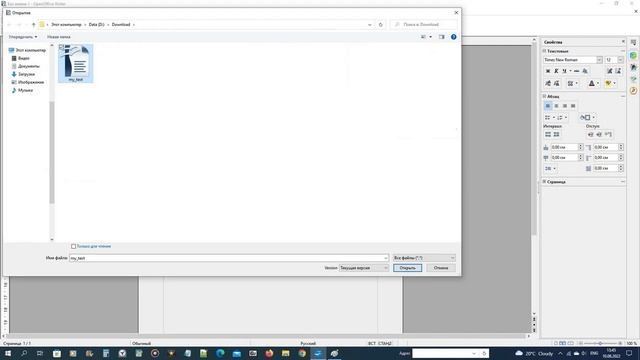Screen dimensions: 640x360
Task: Open sidebar Properties deck icon
Action: [x=633, y=56]
